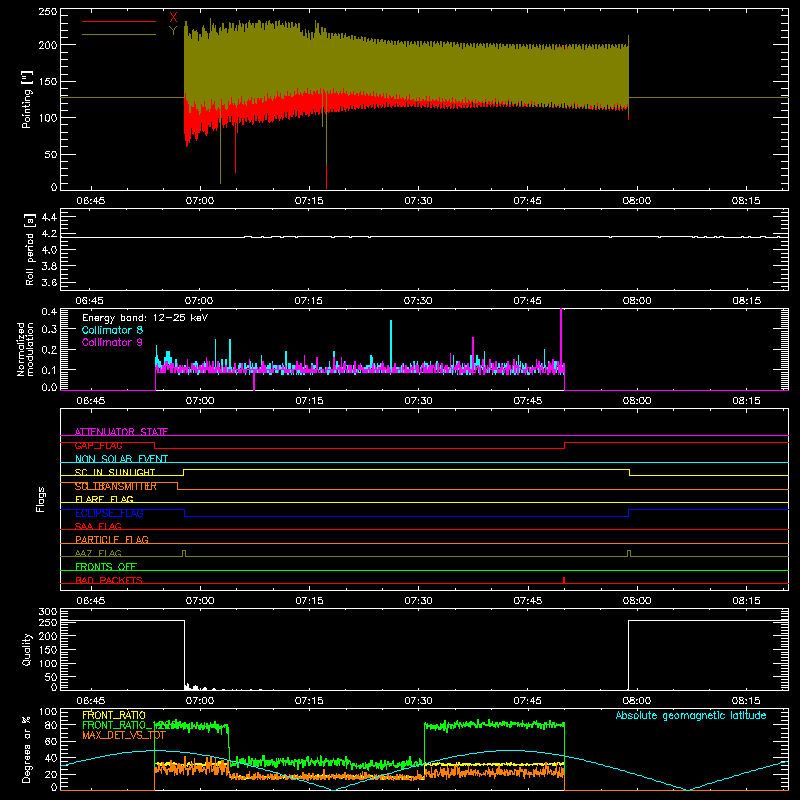Click the SC_IN_SUNLIGHT flag label
Viewport: 800px width, 800px height.
(x=115, y=472)
